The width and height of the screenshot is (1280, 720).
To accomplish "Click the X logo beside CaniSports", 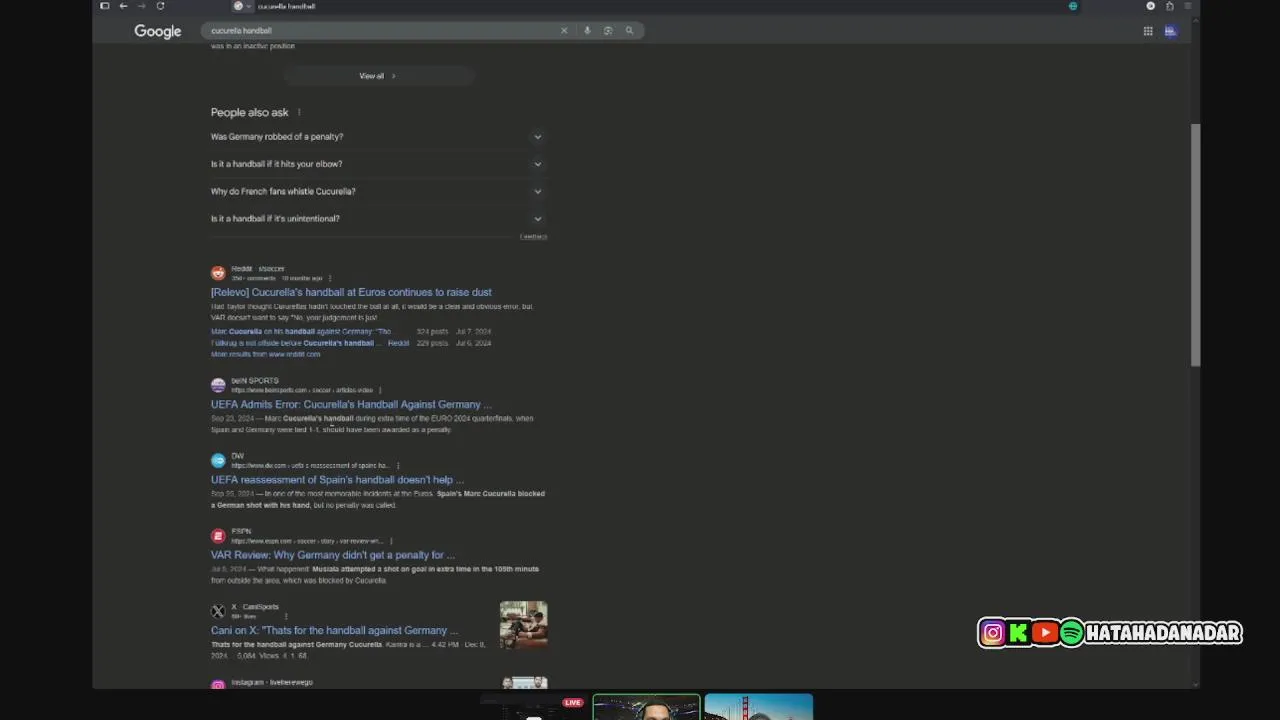I will [218, 611].
